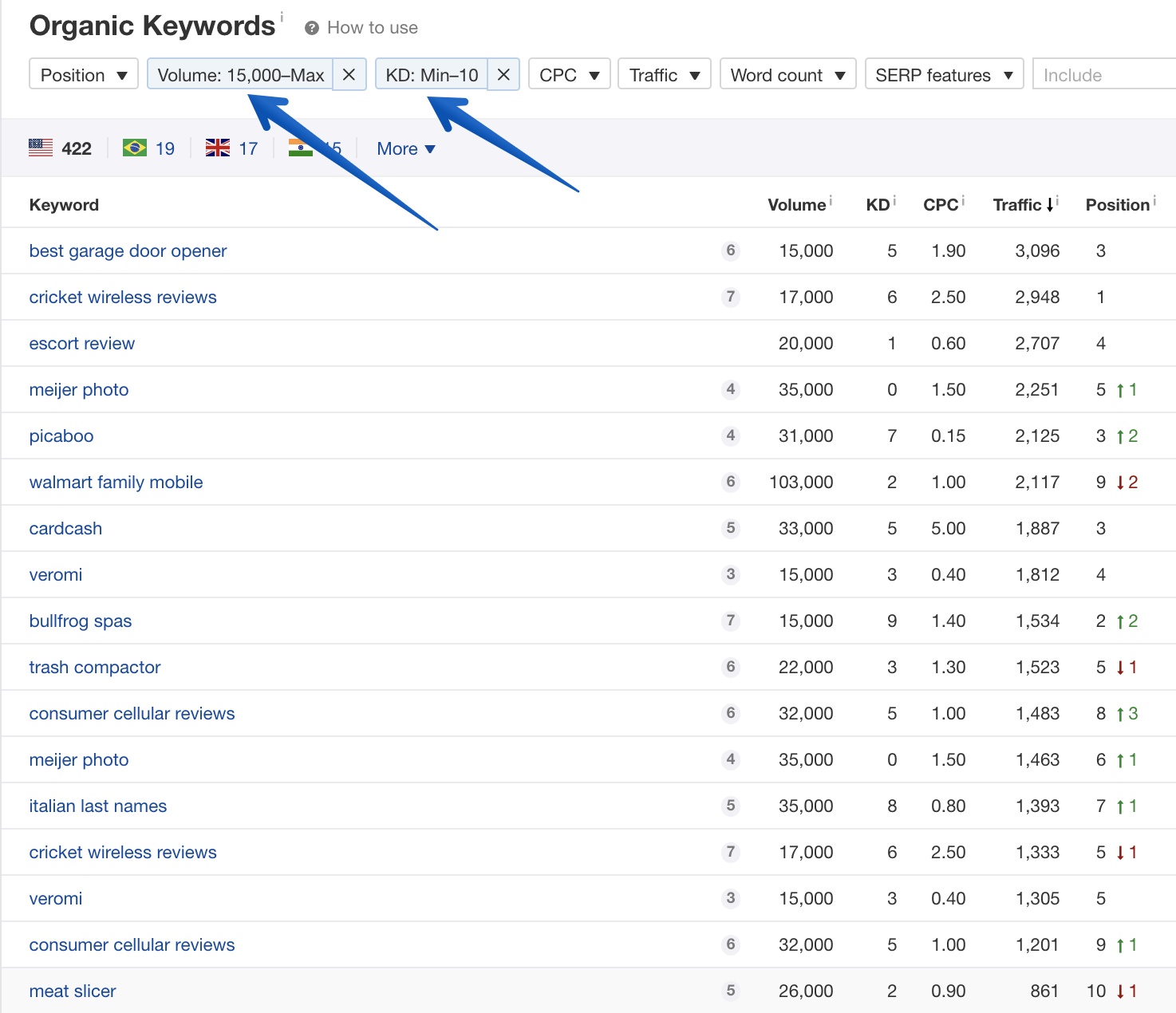The image size is (1176, 1013).
Task: Sort by the Position column header
Action: [x=1118, y=205]
